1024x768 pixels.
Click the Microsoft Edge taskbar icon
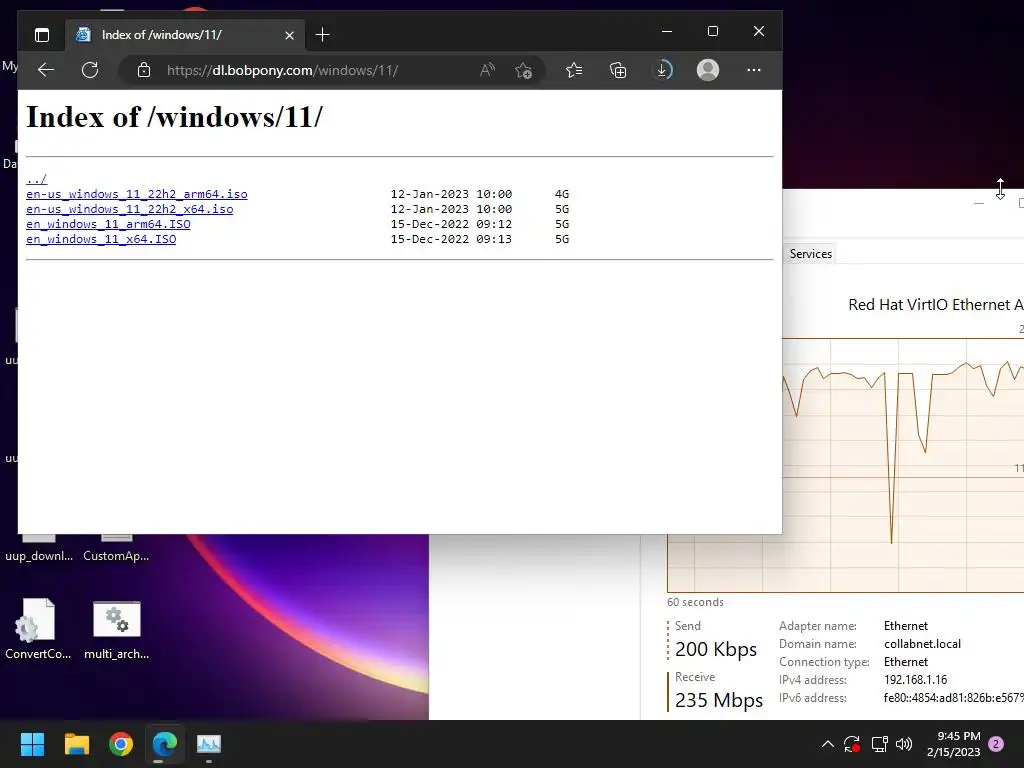165,744
